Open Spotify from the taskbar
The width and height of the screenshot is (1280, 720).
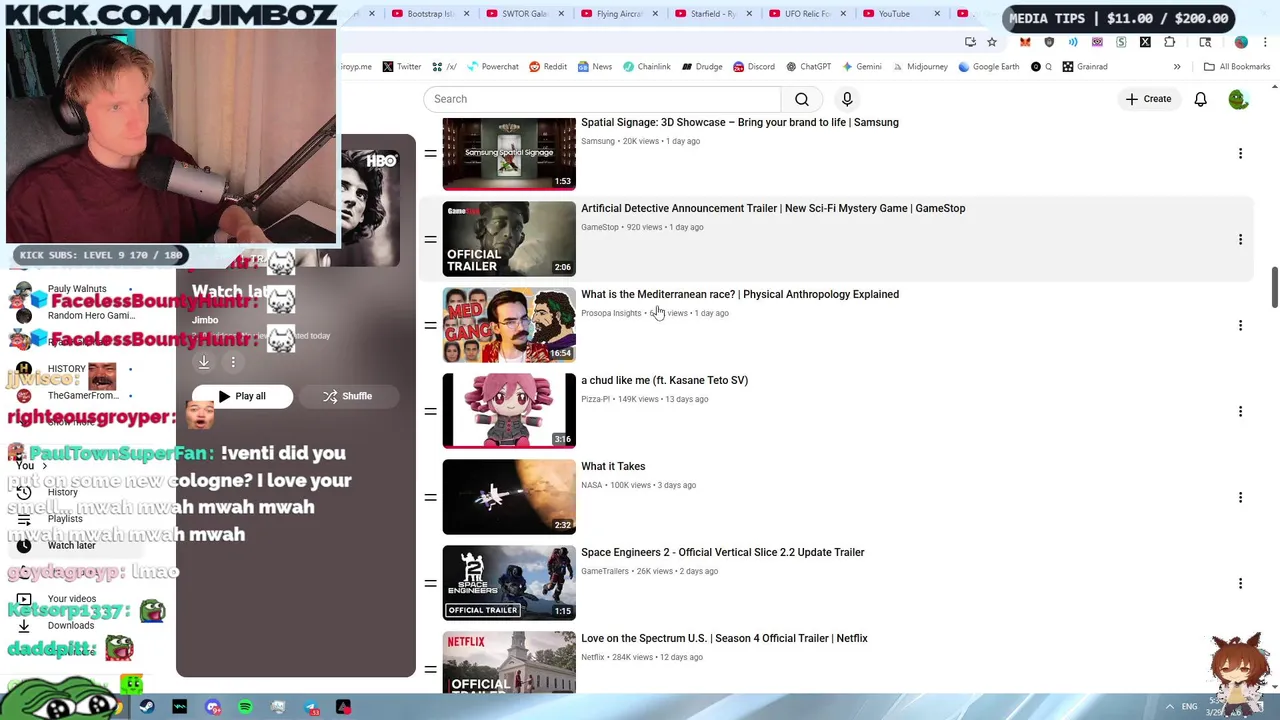coord(245,707)
